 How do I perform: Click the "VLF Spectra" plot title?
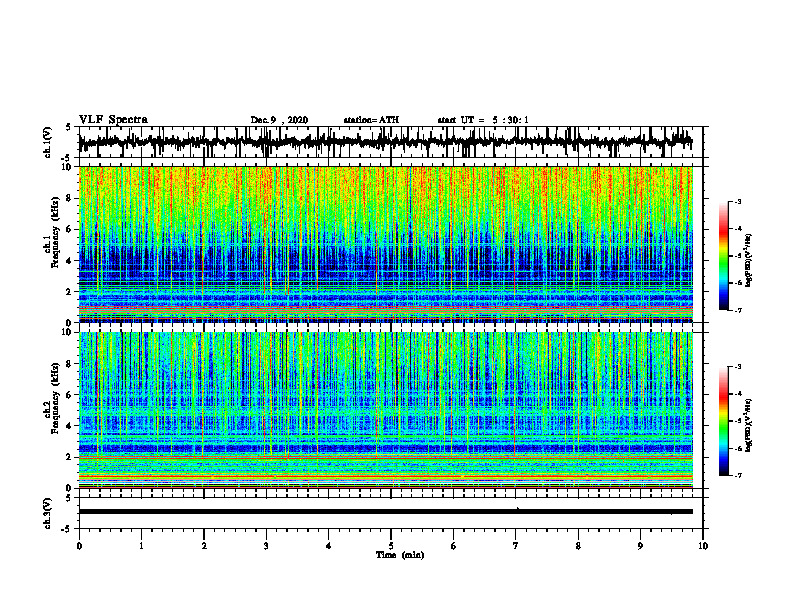point(113,120)
